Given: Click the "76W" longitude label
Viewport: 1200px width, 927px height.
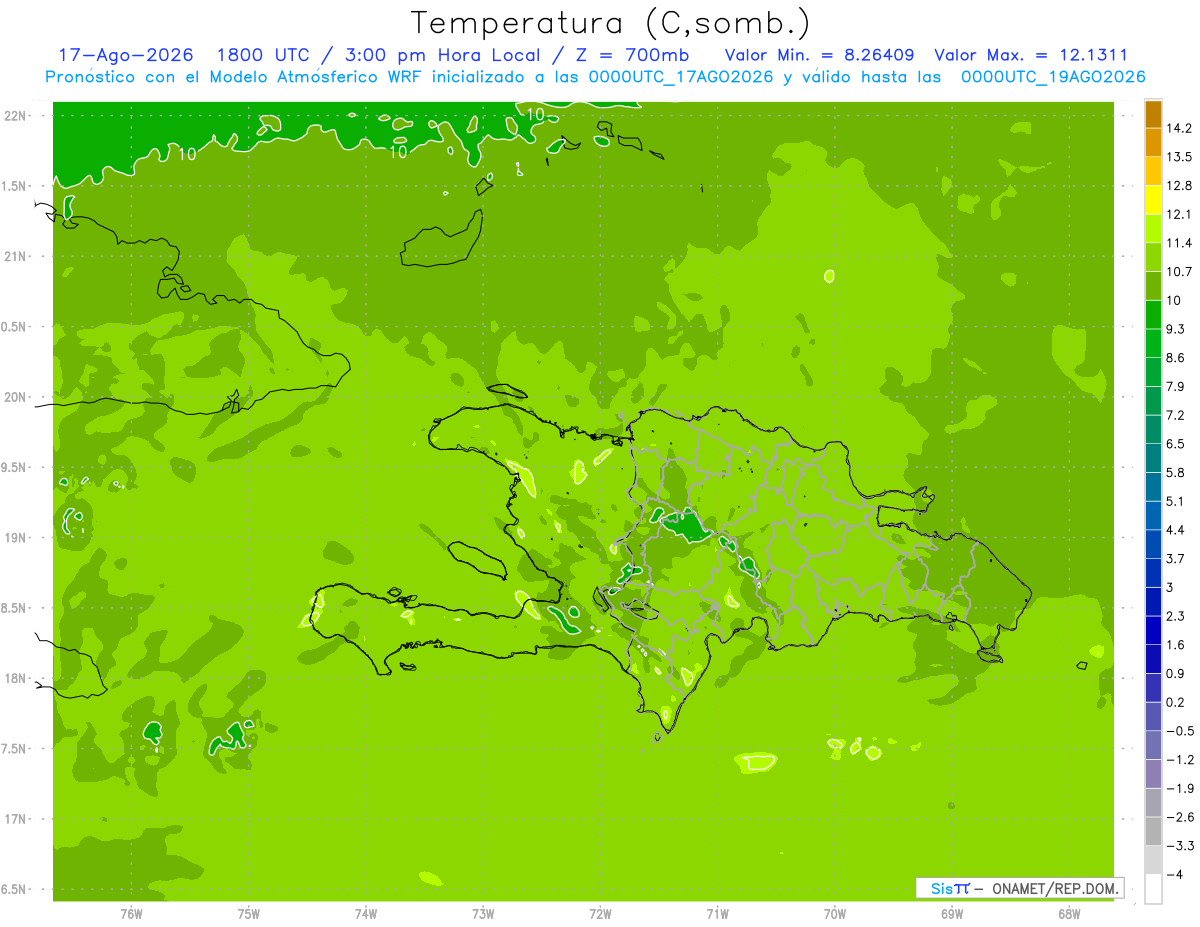Looking at the screenshot, I should coord(131,913).
